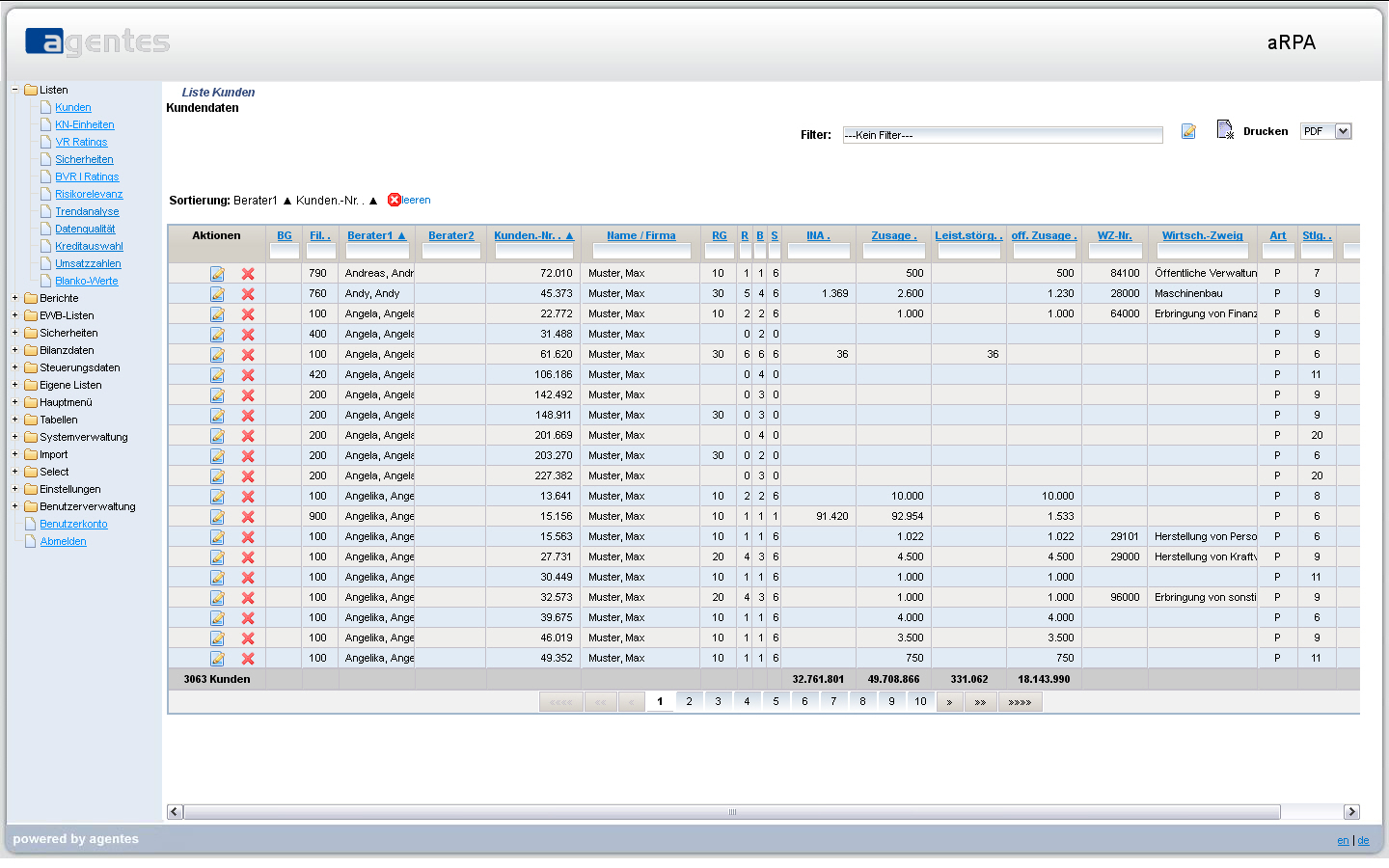
Task: Click the horizontal scrollbar thumb
Action: tap(732, 812)
